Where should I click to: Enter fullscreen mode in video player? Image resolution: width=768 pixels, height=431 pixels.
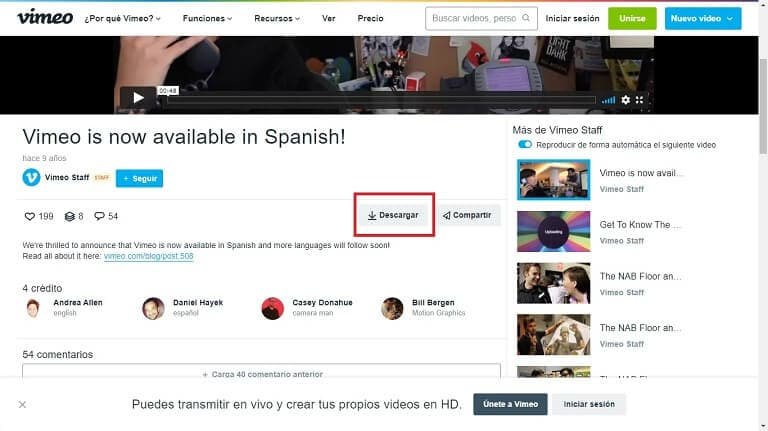[x=641, y=100]
